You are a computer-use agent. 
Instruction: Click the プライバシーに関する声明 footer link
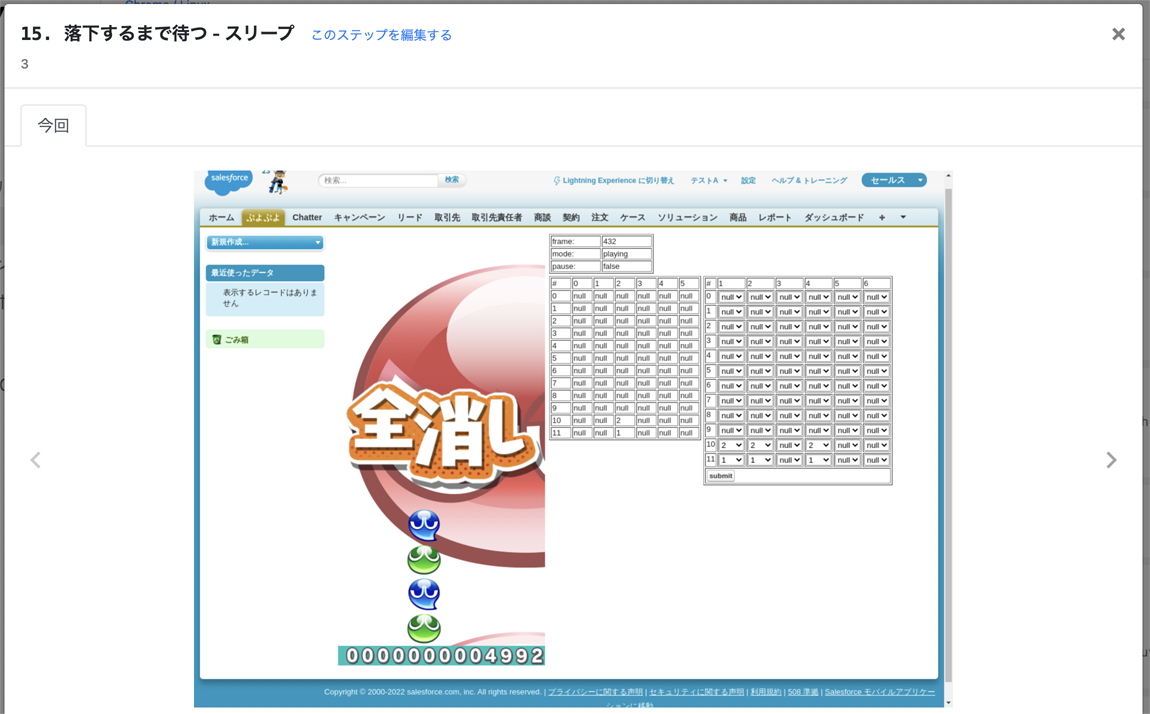click(x=595, y=691)
